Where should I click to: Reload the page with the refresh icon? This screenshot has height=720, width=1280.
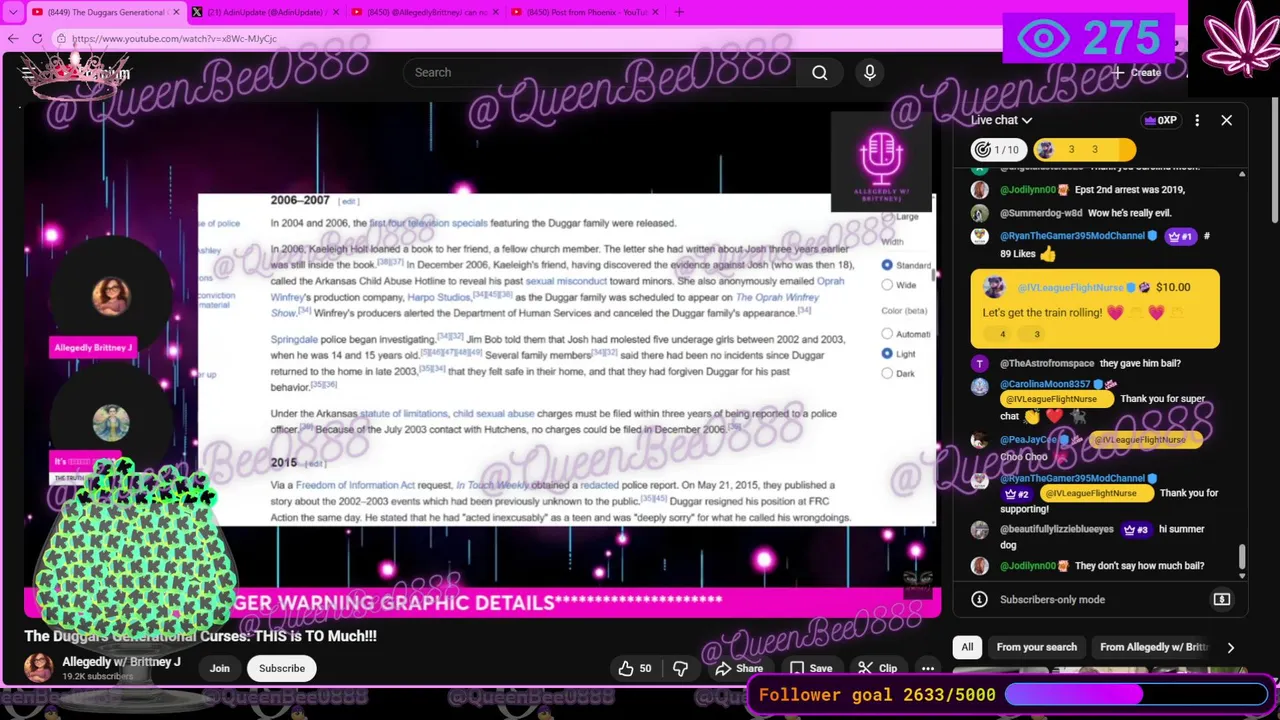coord(37,38)
